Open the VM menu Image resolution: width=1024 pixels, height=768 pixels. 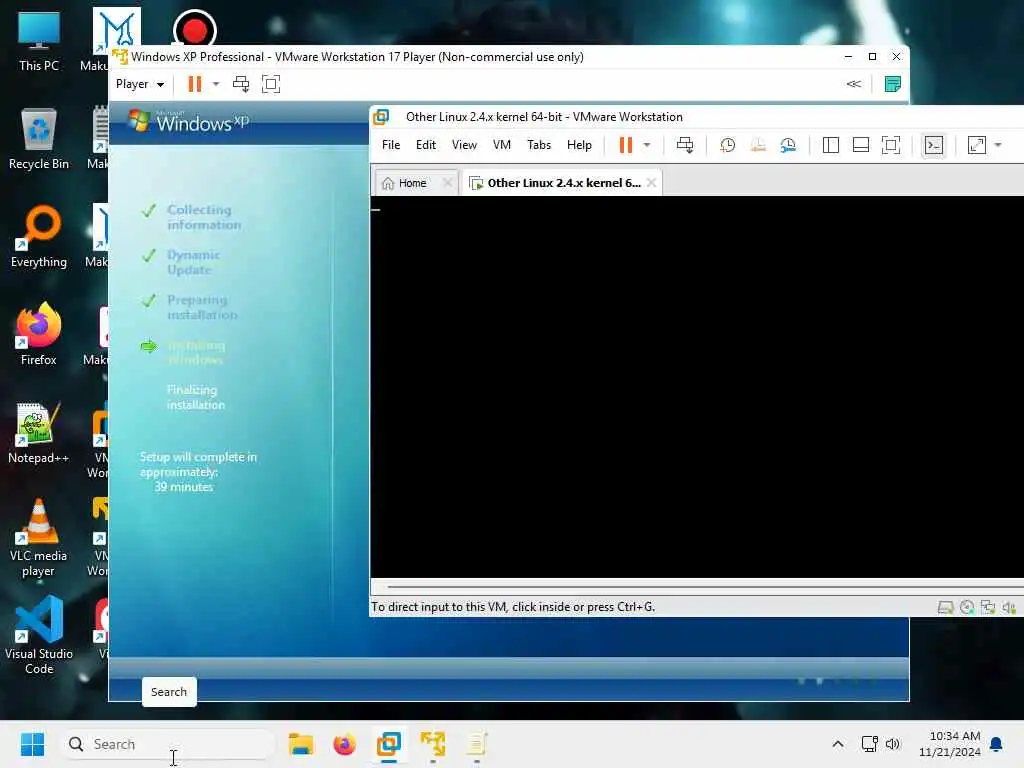coord(502,145)
